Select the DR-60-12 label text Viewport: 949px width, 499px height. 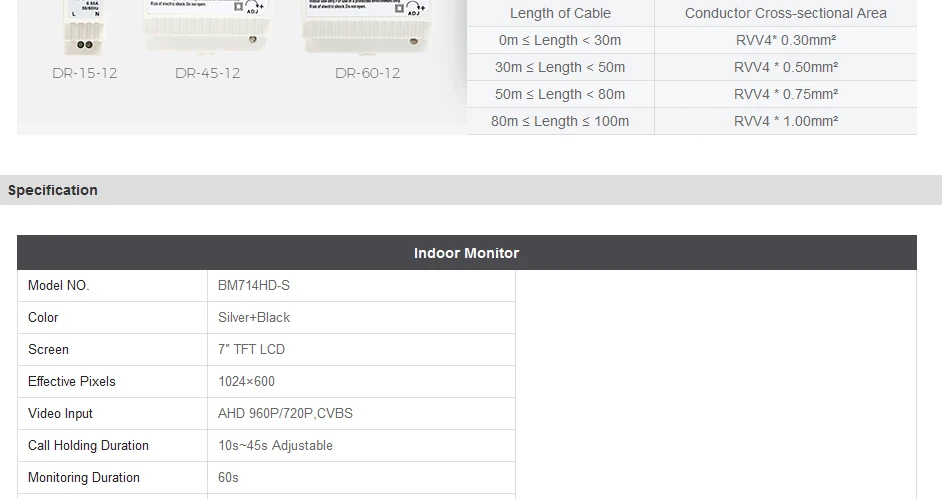coord(367,73)
